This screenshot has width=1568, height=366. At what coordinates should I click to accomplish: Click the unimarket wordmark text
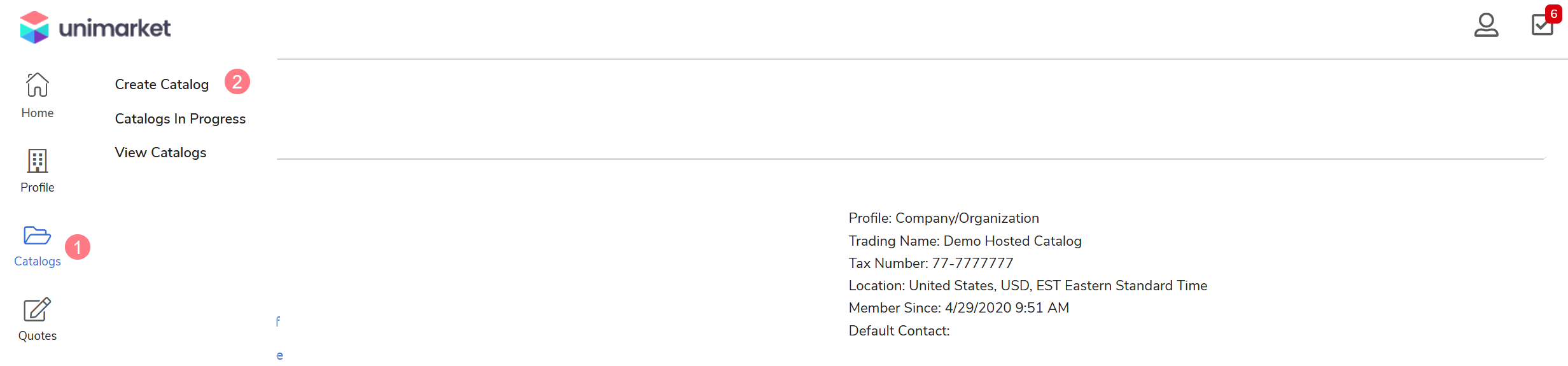pos(115,28)
